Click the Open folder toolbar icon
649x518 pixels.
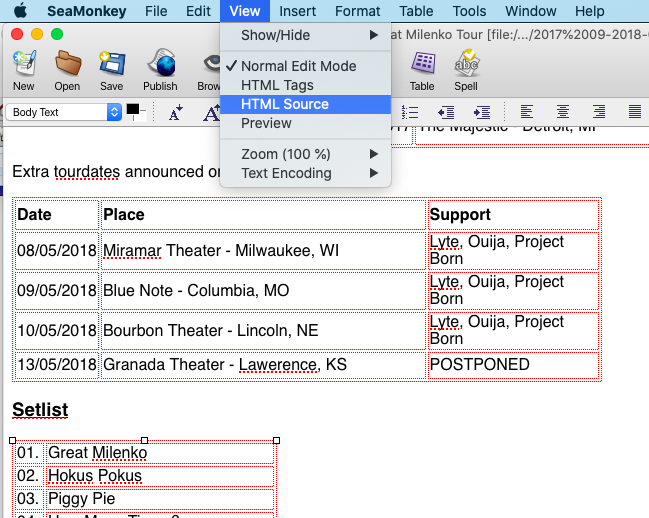(x=67, y=64)
